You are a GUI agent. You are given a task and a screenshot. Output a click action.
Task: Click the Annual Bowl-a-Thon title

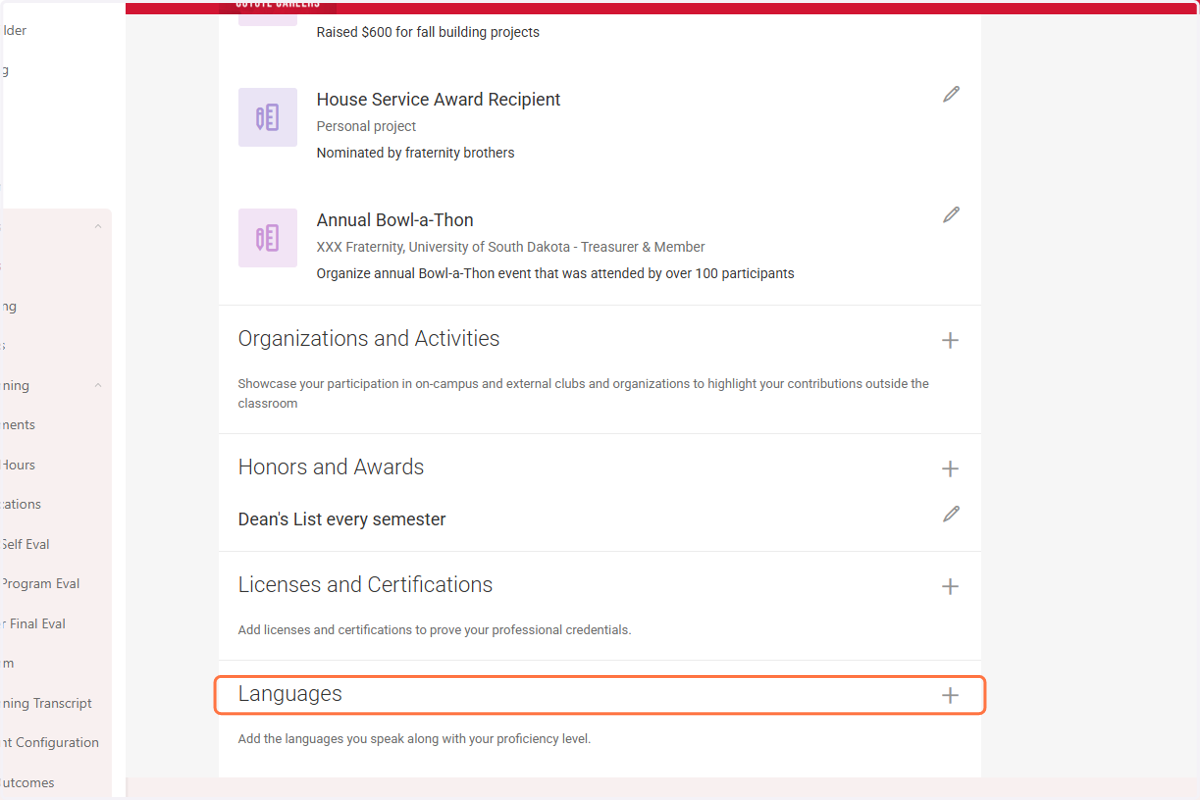[395, 220]
